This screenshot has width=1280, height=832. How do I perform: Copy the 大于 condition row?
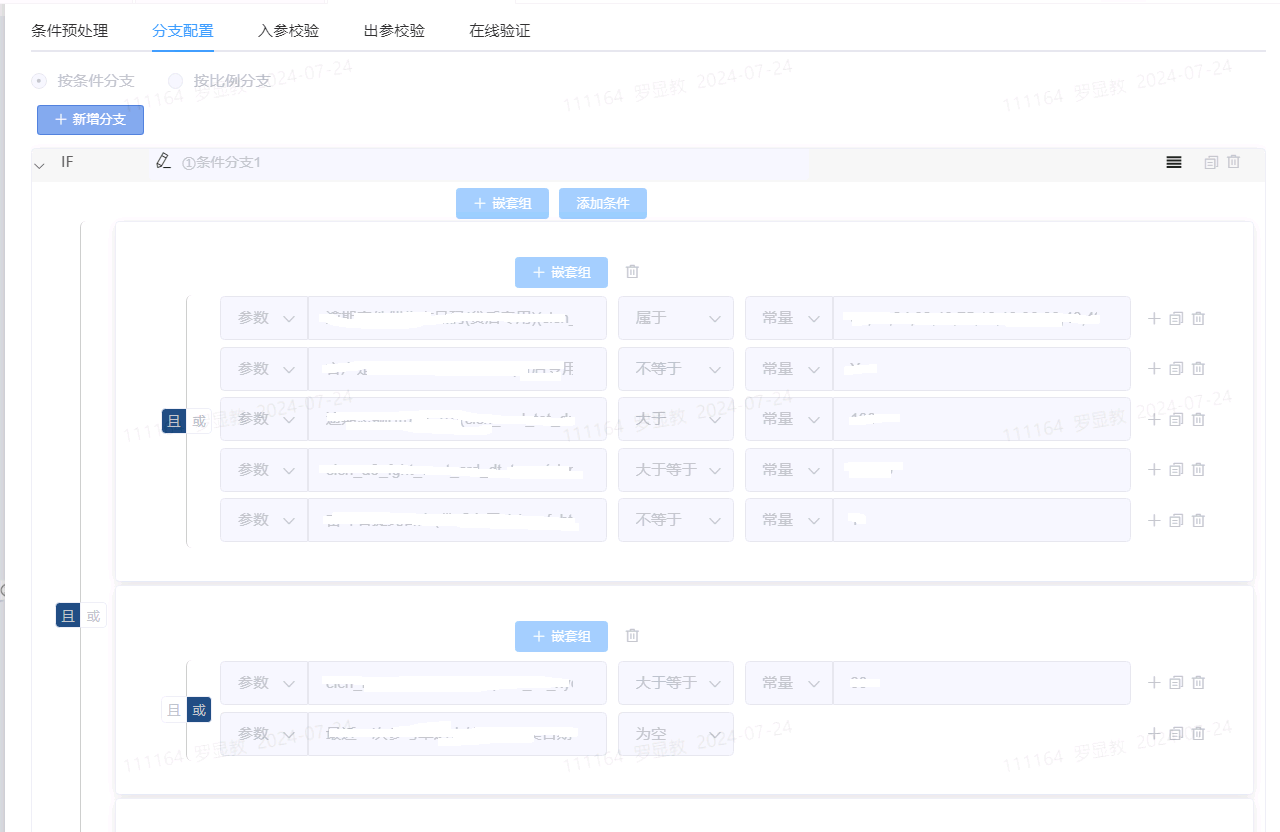coord(1176,419)
